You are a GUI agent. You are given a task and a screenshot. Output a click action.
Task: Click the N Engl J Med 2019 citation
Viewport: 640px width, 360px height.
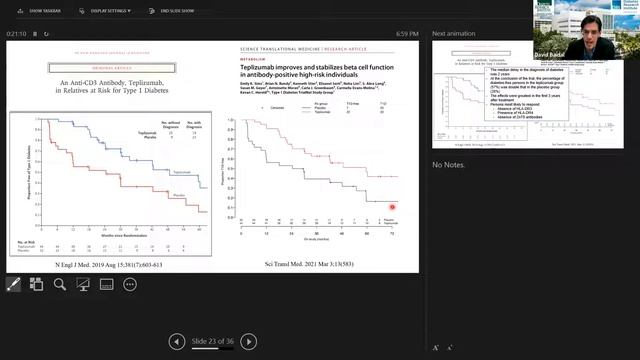(109, 265)
